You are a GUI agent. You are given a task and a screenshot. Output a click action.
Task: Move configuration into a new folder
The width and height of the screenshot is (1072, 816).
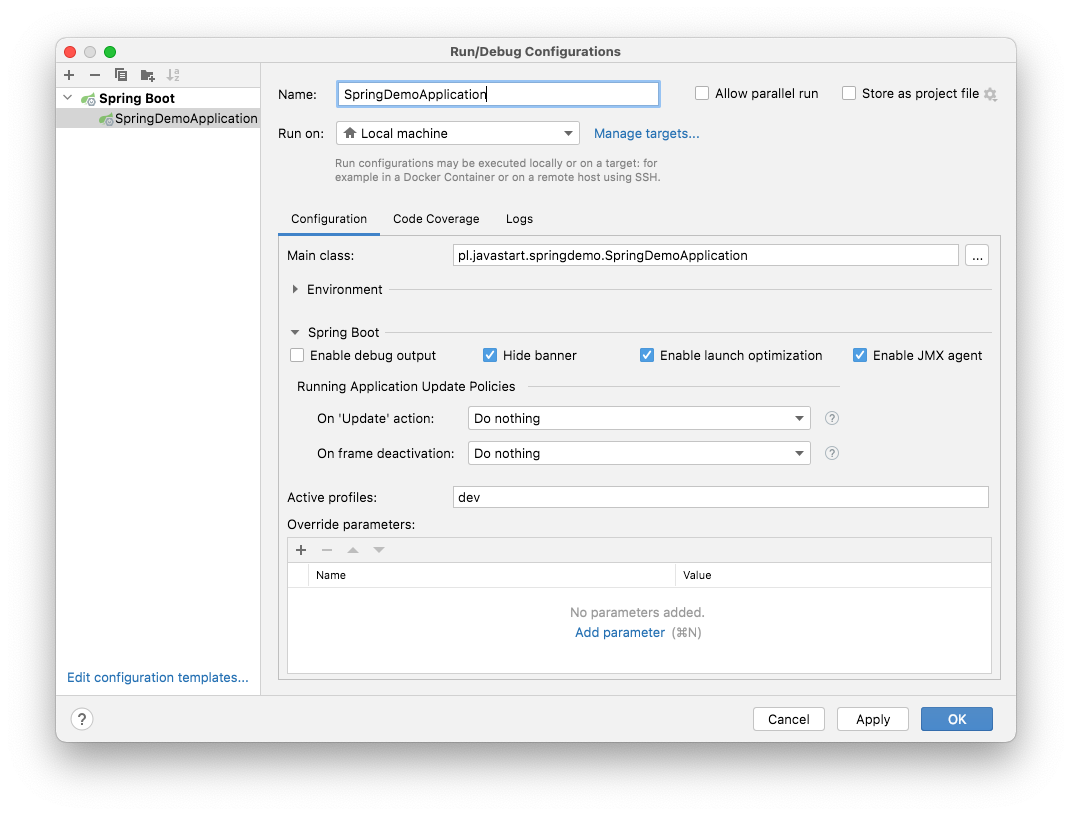click(x=148, y=75)
